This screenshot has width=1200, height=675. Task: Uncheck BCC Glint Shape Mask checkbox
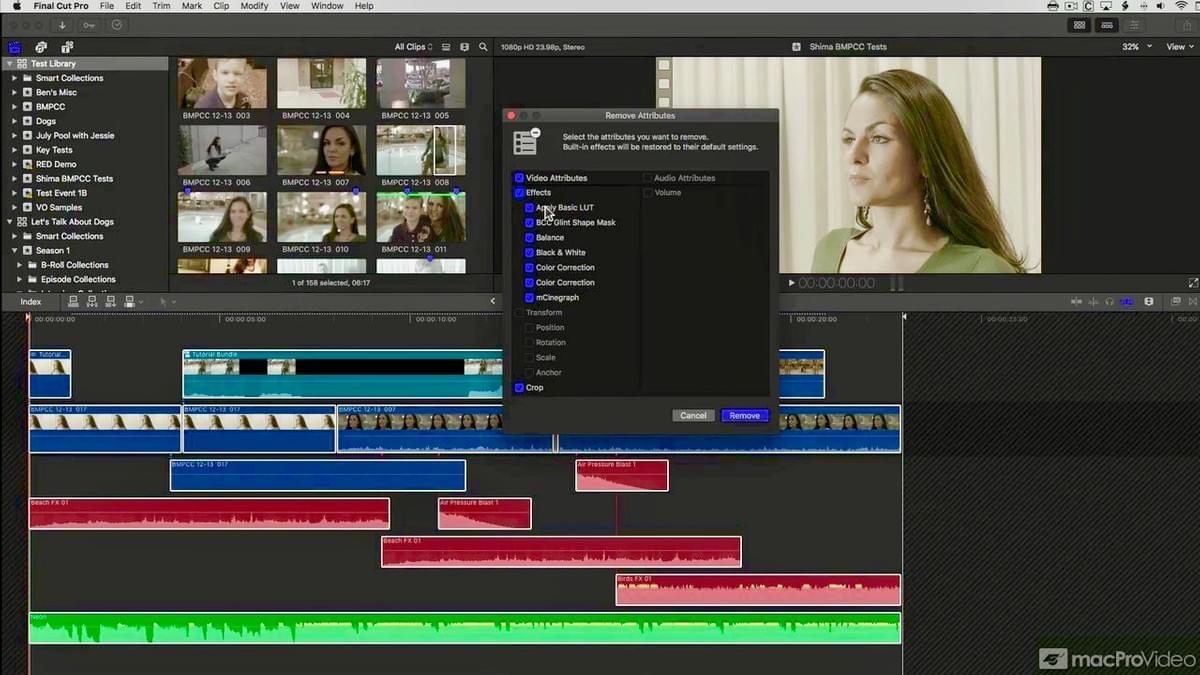(529, 222)
